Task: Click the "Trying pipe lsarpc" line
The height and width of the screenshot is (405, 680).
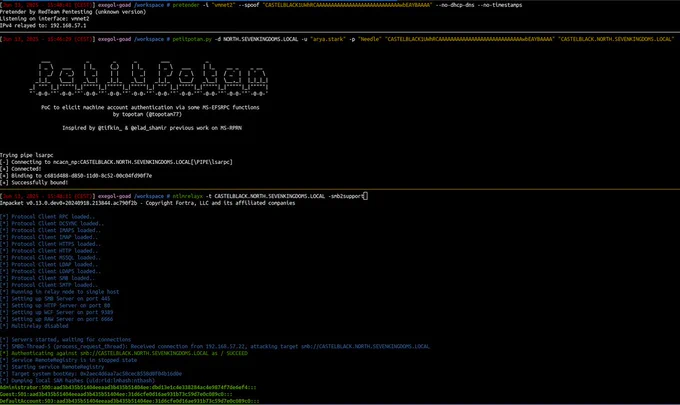Action: tap(26, 155)
